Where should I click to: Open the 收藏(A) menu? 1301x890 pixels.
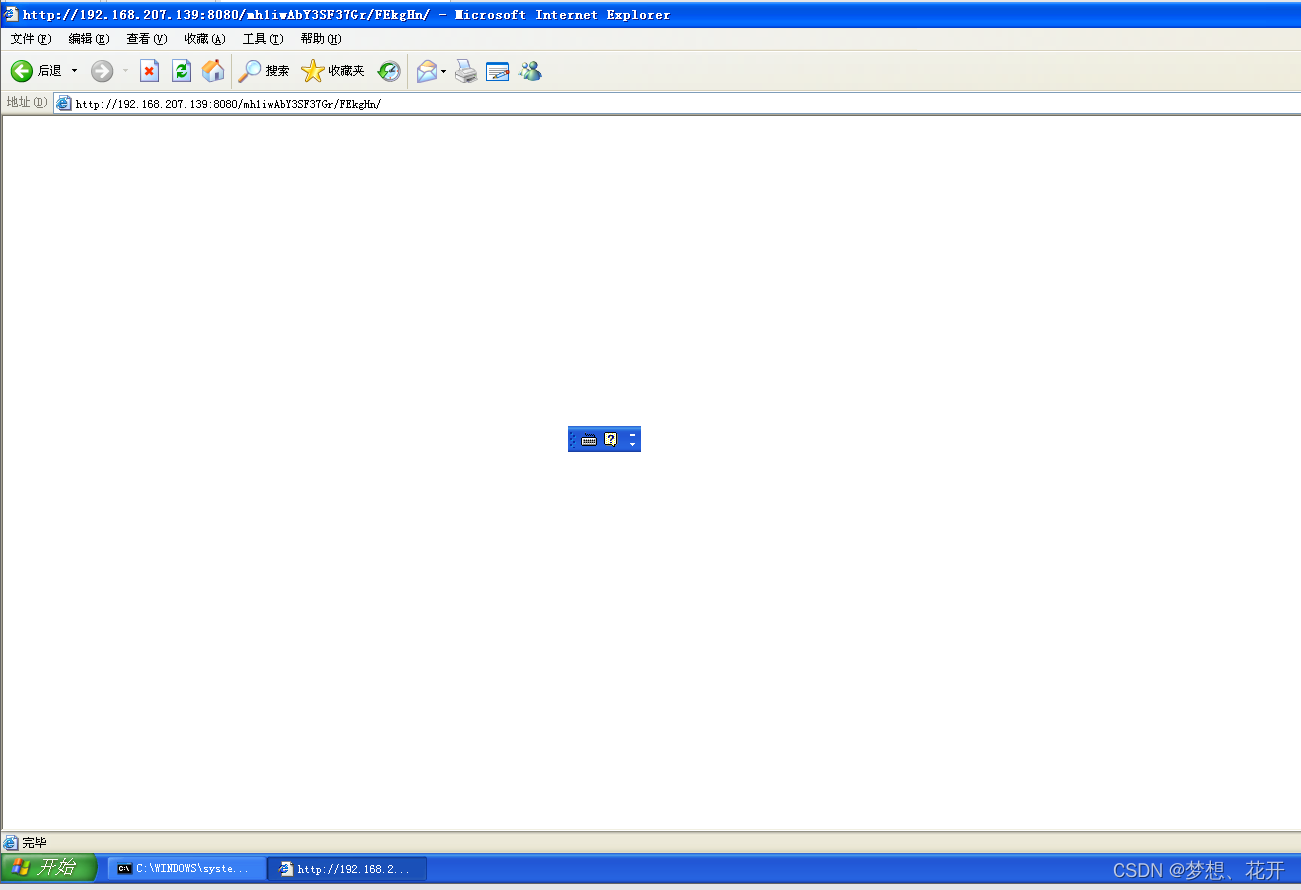click(x=205, y=39)
